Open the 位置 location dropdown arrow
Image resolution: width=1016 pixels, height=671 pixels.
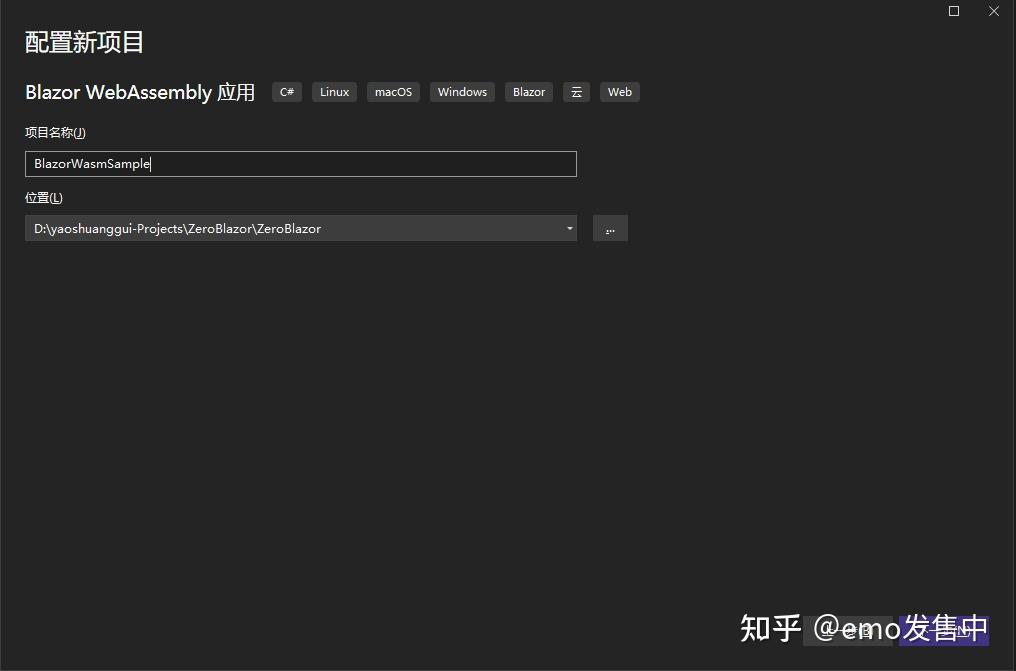[x=569, y=228]
